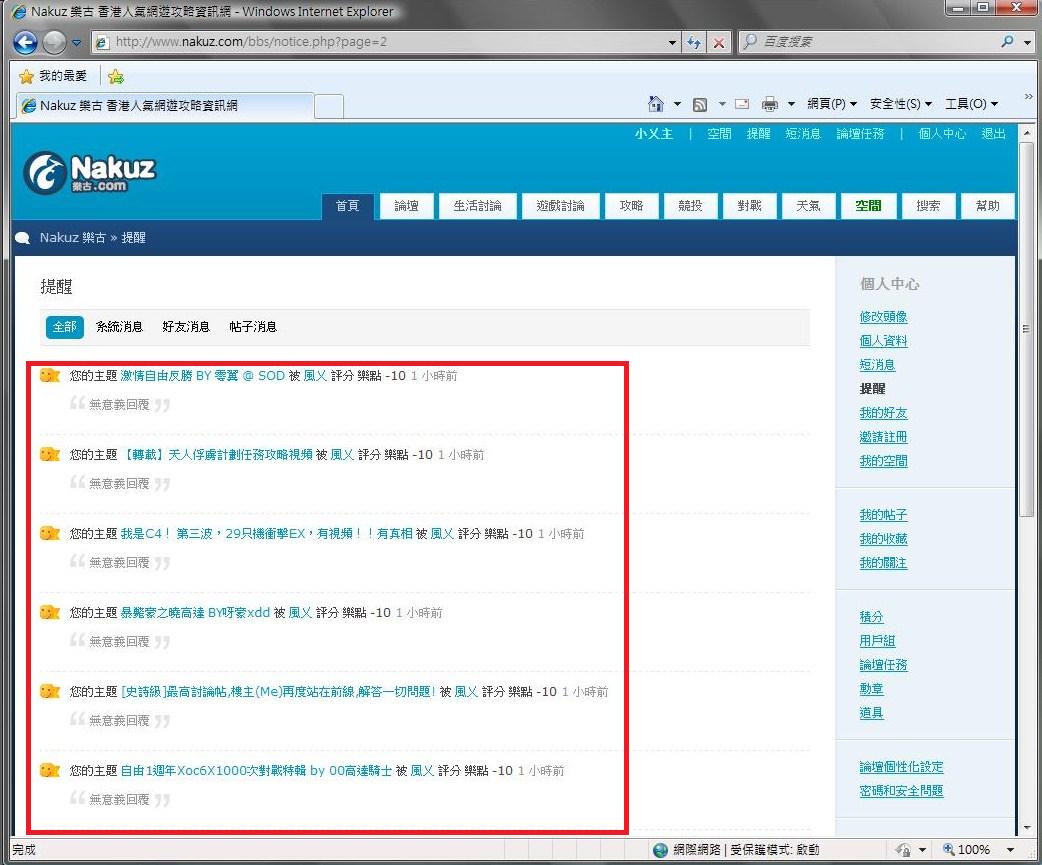Open the 激情自由反勝 BY 零翼 @ SOD thread
Screen dimensions: 1042x865
point(202,376)
